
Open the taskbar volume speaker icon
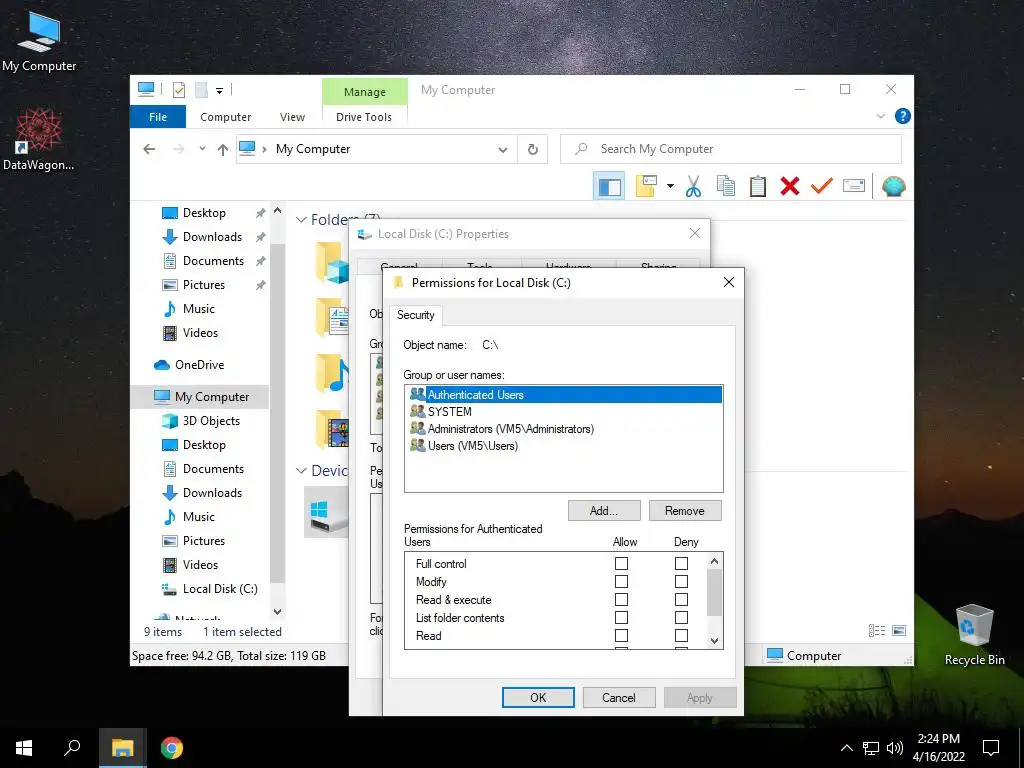895,748
